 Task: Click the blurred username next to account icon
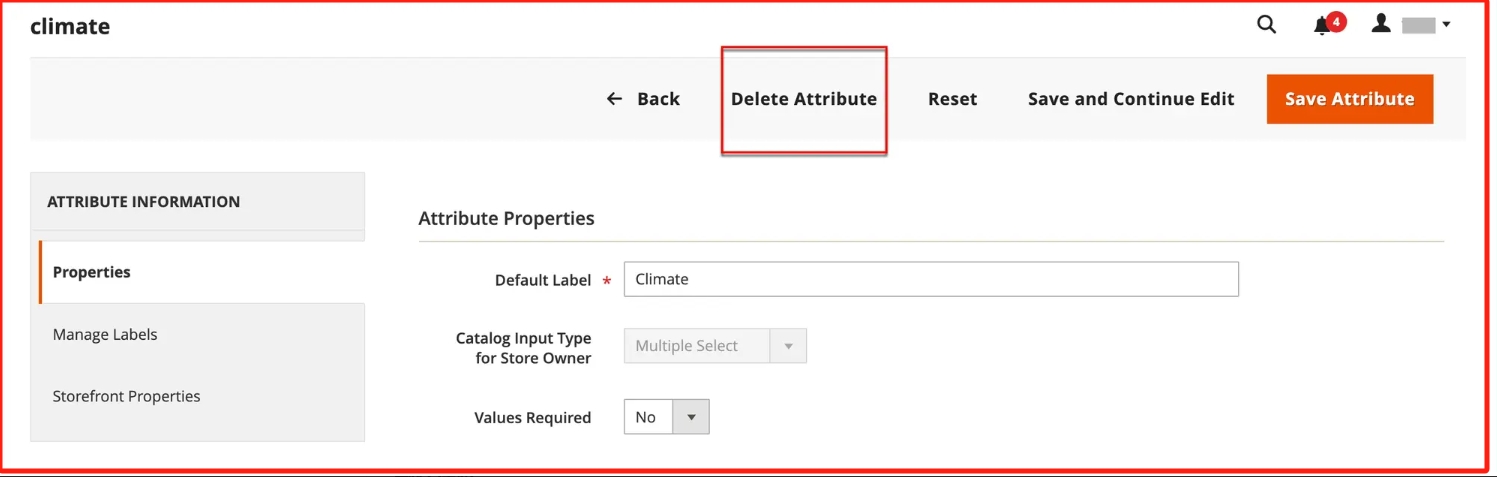(1418, 26)
